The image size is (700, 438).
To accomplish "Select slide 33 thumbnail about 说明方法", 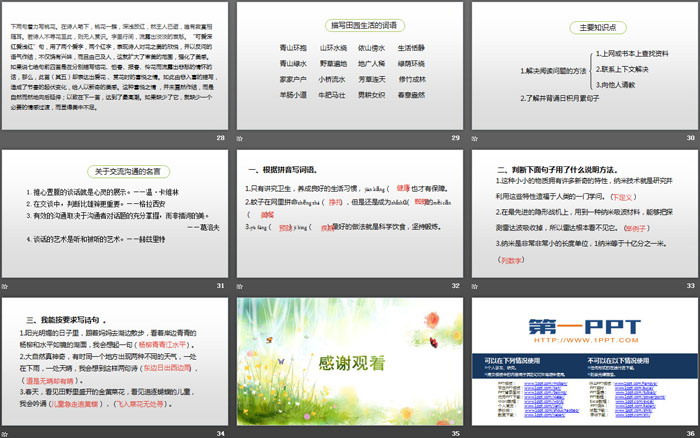I will [x=585, y=213].
